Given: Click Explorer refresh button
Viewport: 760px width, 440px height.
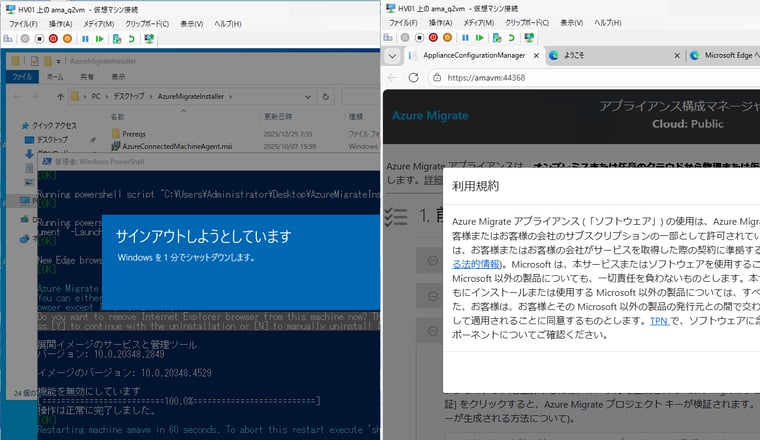Looking at the screenshot, I should pos(326,96).
